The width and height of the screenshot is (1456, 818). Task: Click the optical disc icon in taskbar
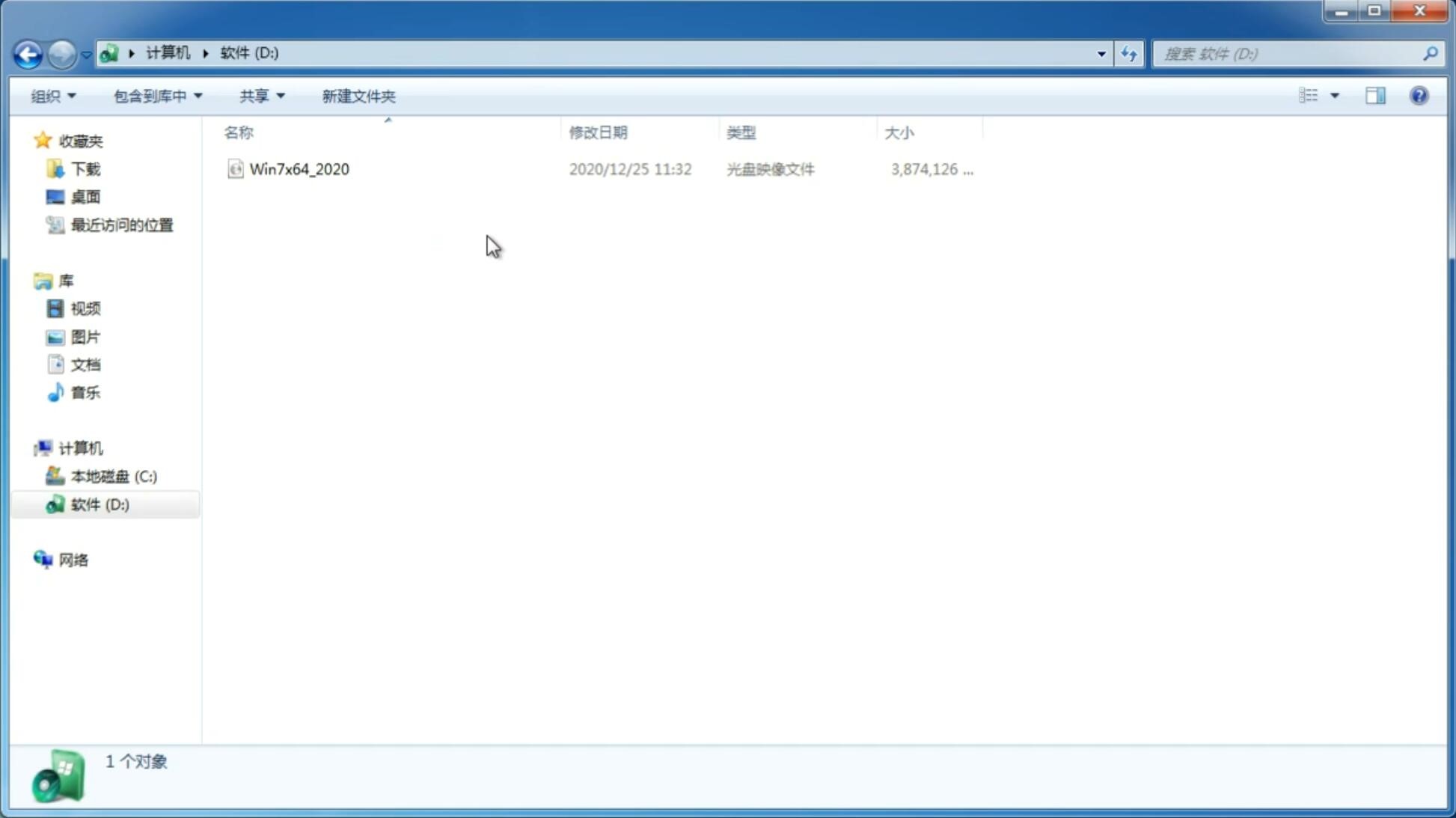tap(57, 777)
